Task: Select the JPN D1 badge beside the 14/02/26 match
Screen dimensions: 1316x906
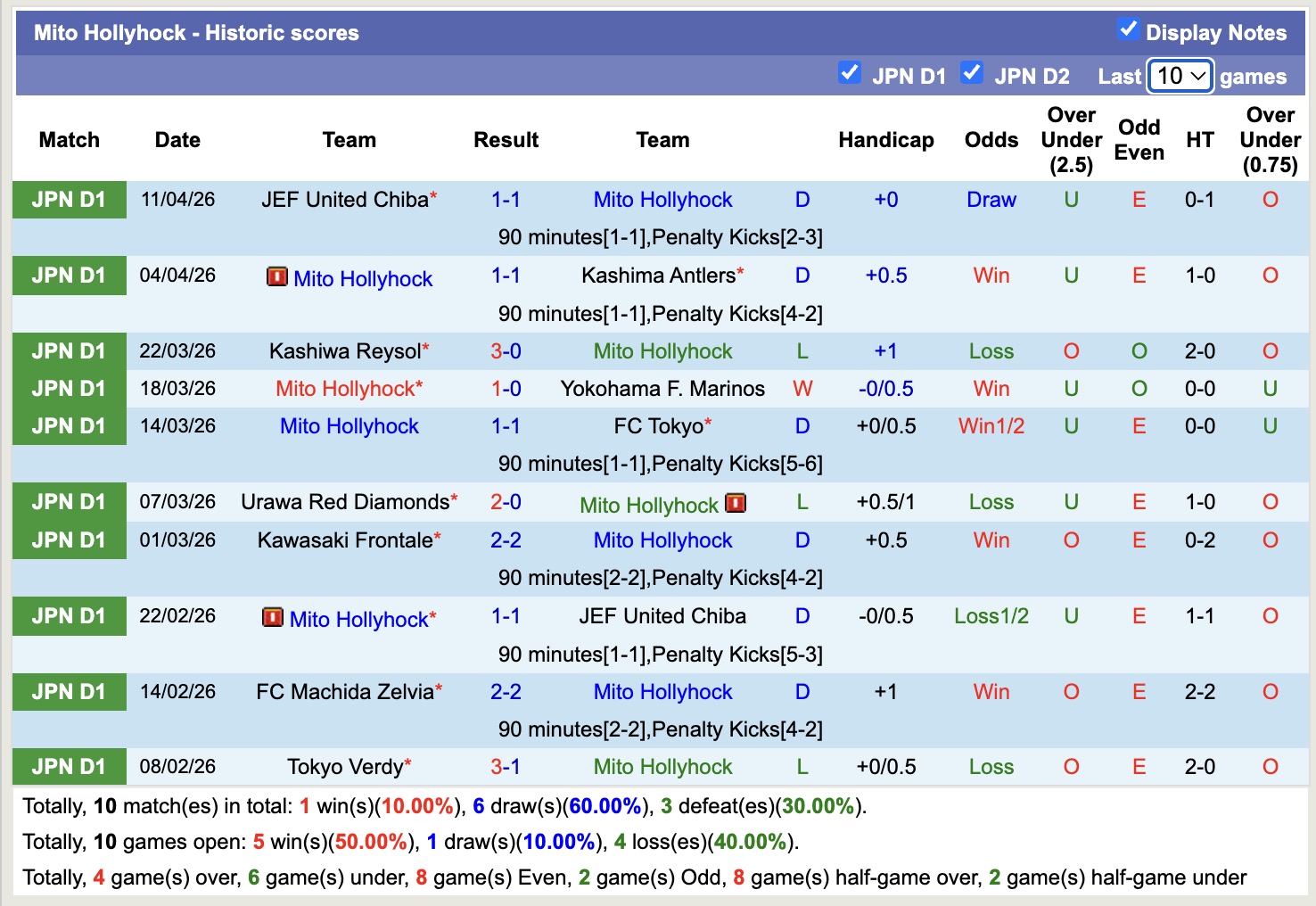Action: pyautogui.click(x=69, y=691)
